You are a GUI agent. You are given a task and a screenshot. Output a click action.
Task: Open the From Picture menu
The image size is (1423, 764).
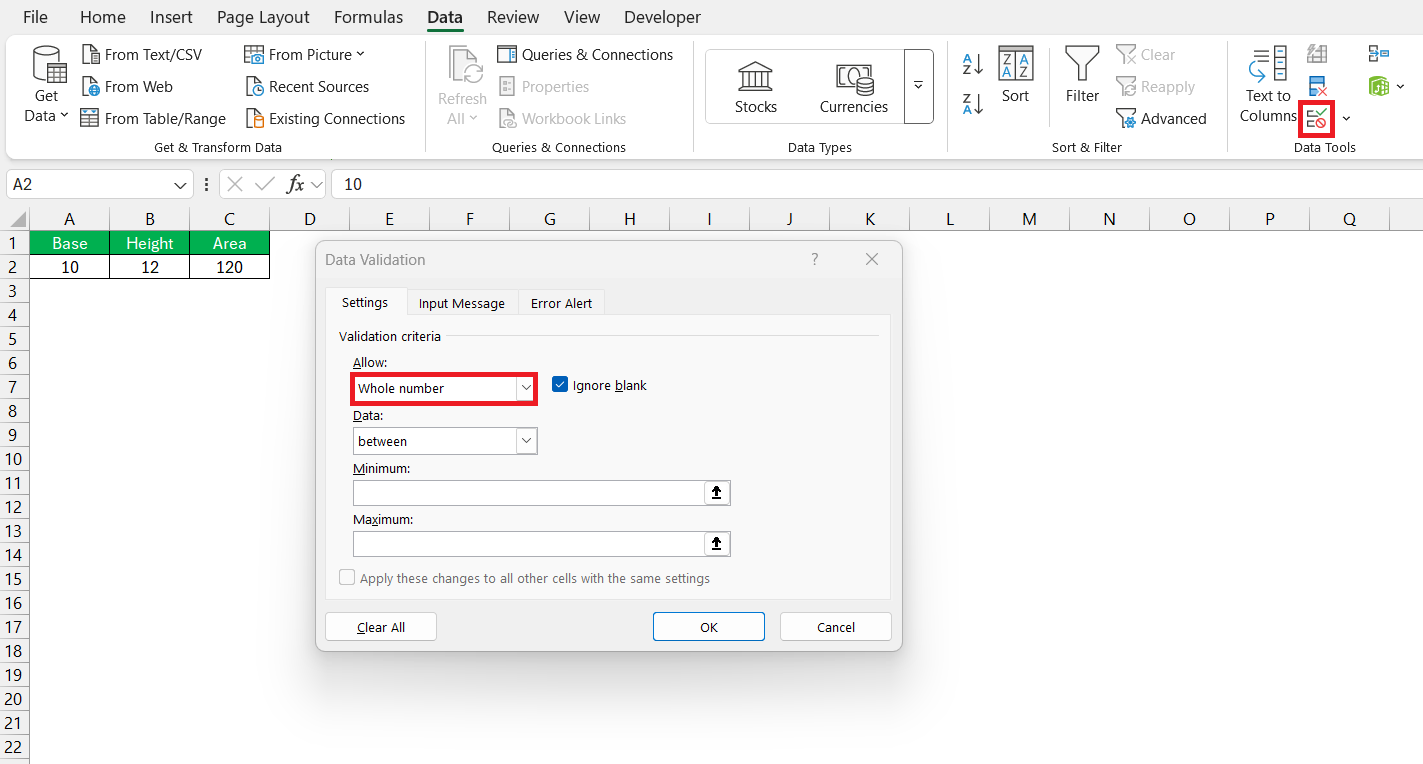[306, 55]
